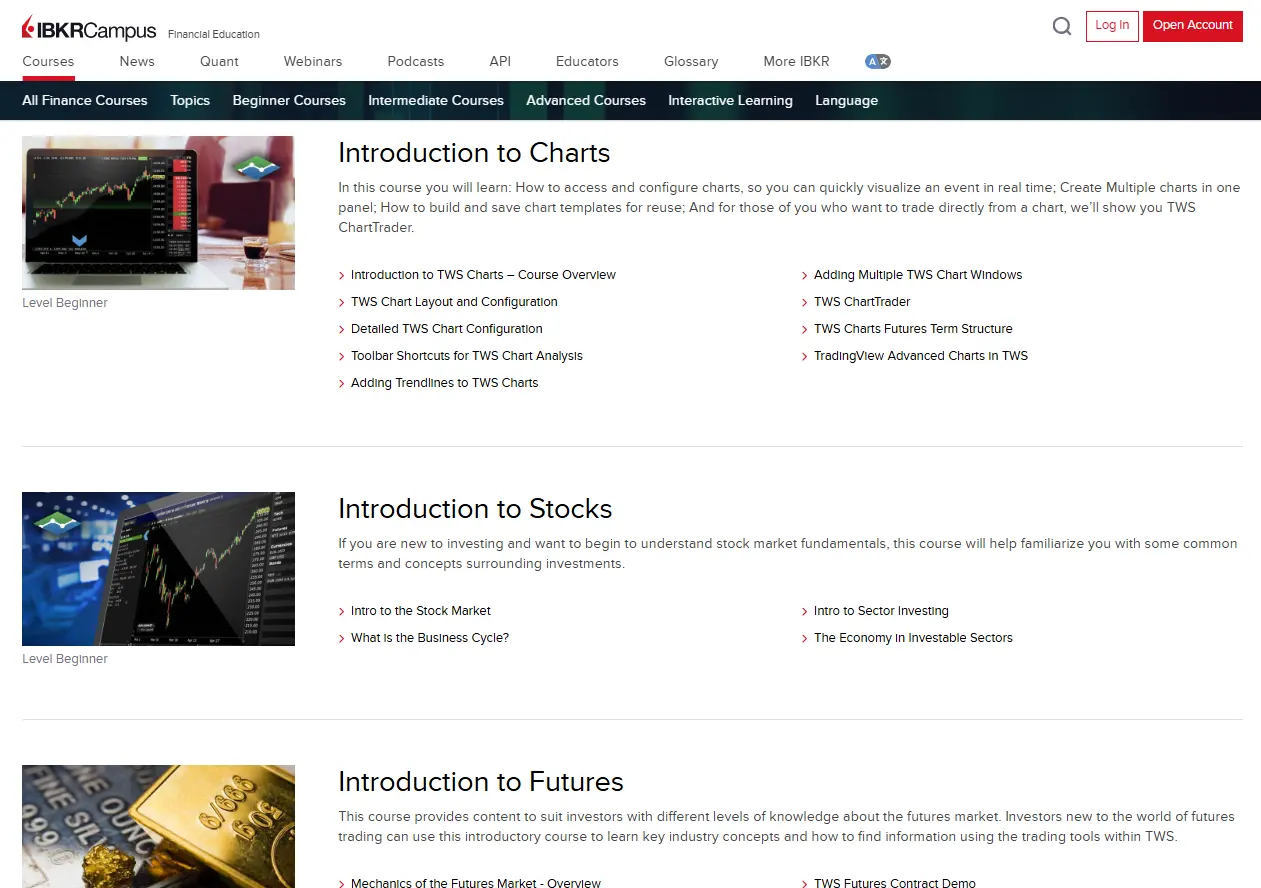Open the API tab

500,61
